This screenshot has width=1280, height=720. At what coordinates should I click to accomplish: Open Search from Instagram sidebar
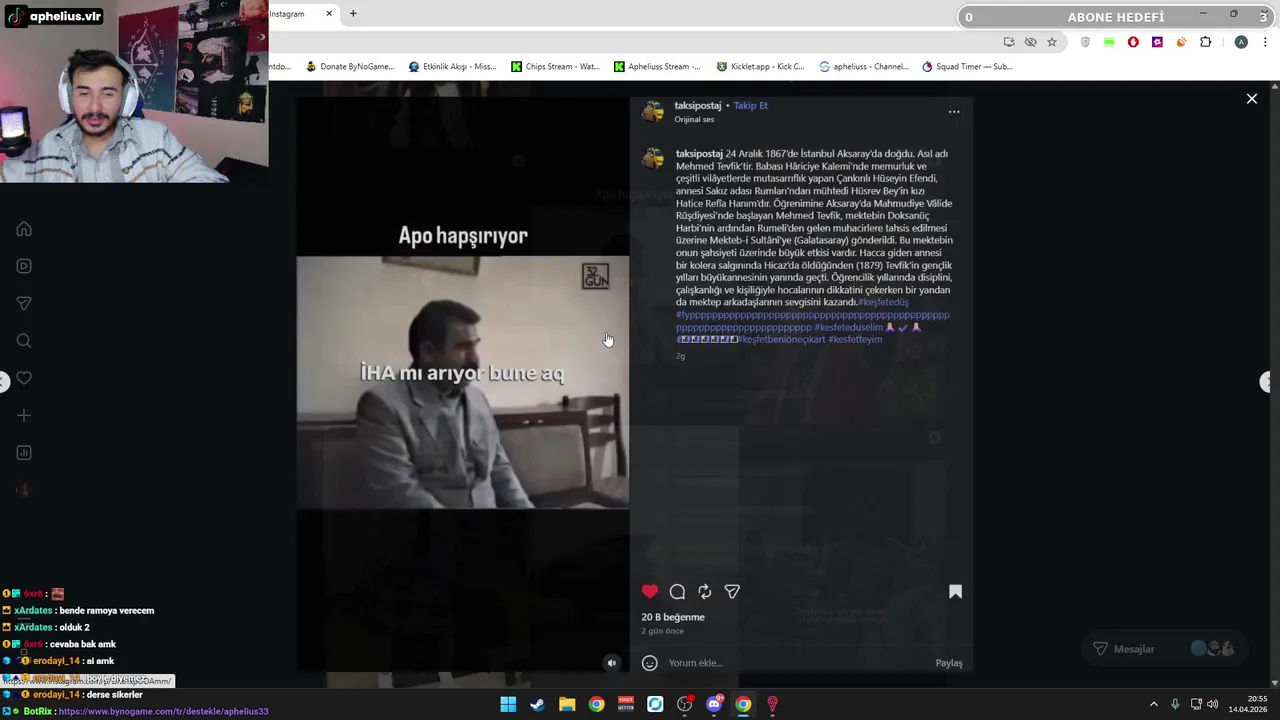click(24, 341)
